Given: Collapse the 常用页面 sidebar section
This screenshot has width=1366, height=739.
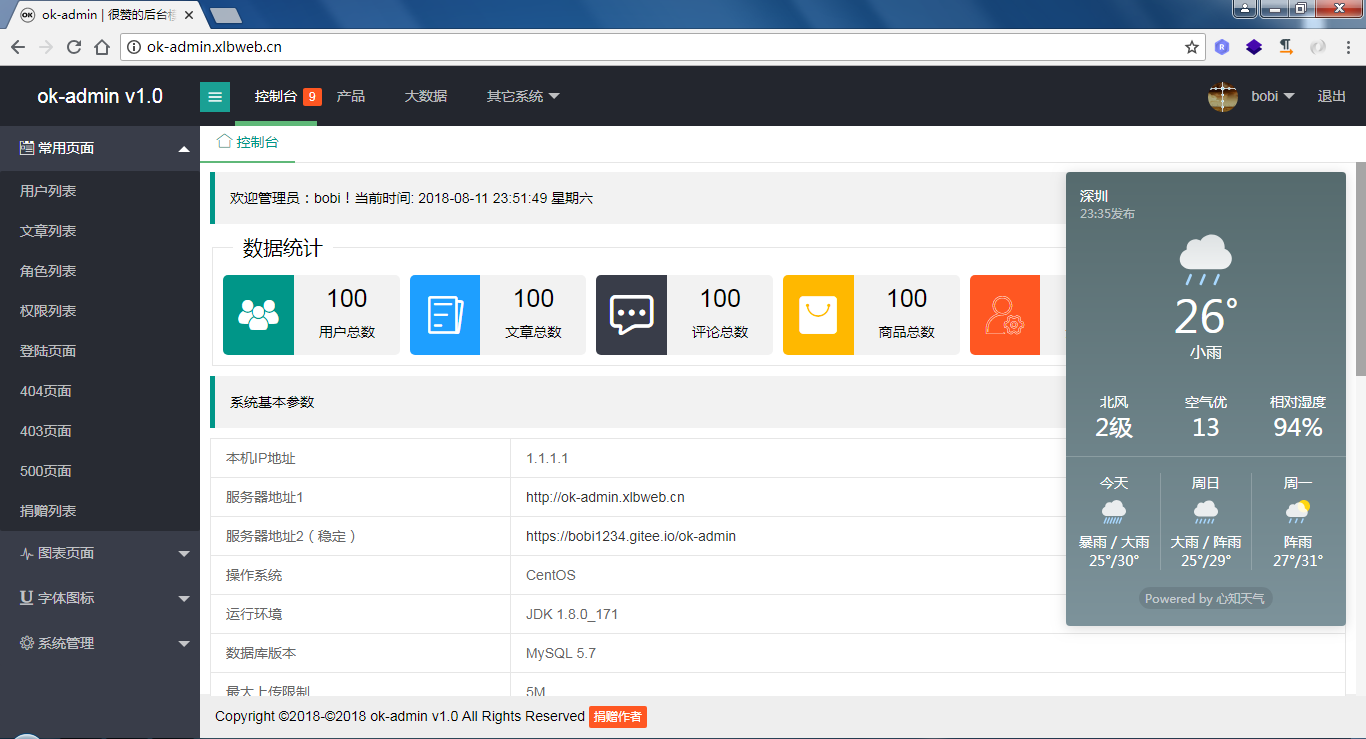Looking at the screenshot, I should 100,147.
